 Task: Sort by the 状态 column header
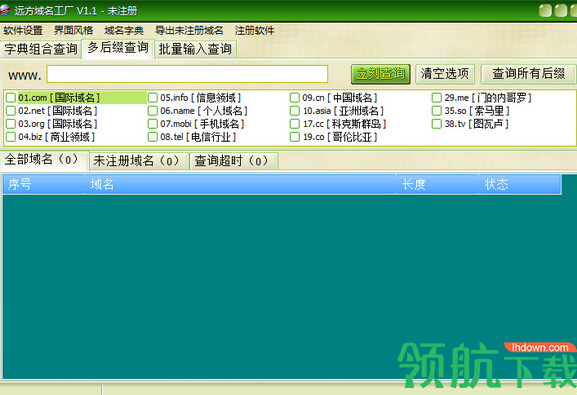(520, 184)
